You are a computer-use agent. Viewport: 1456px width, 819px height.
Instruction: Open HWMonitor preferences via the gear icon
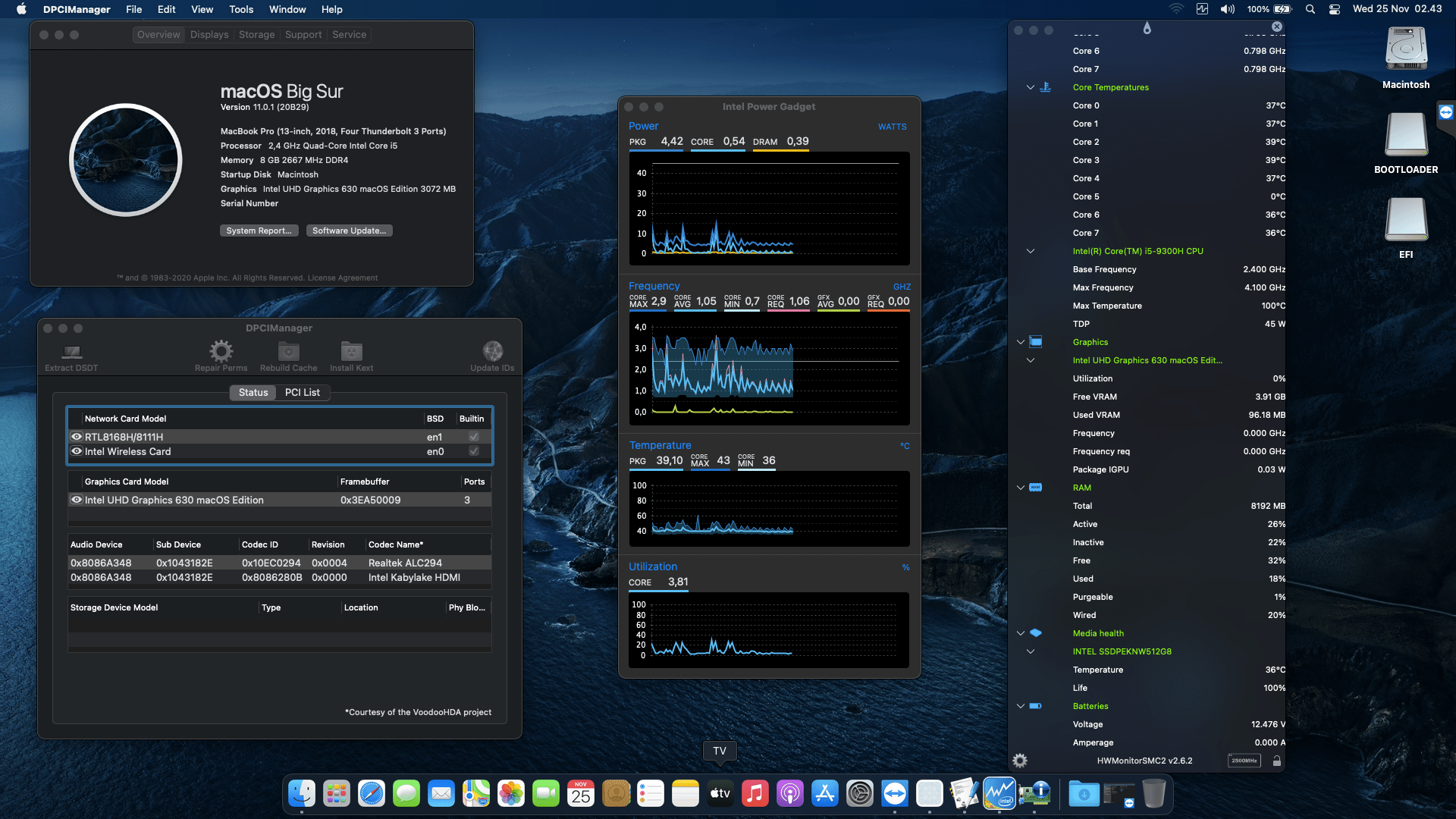[1020, 761]
